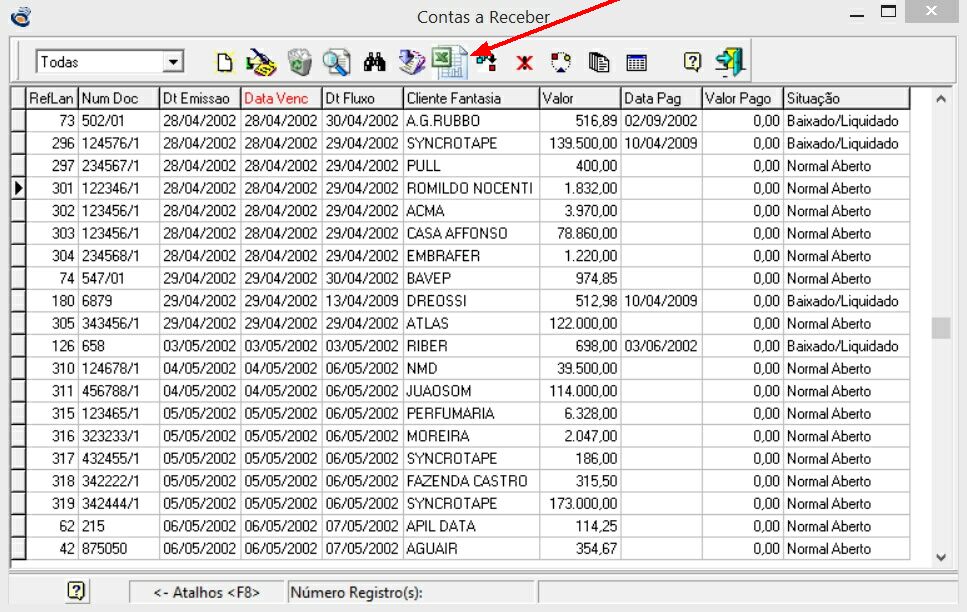Viewport: 967px width, 612px height.
Task: Click the AGUAIR client cell
Action: [471, 548]
